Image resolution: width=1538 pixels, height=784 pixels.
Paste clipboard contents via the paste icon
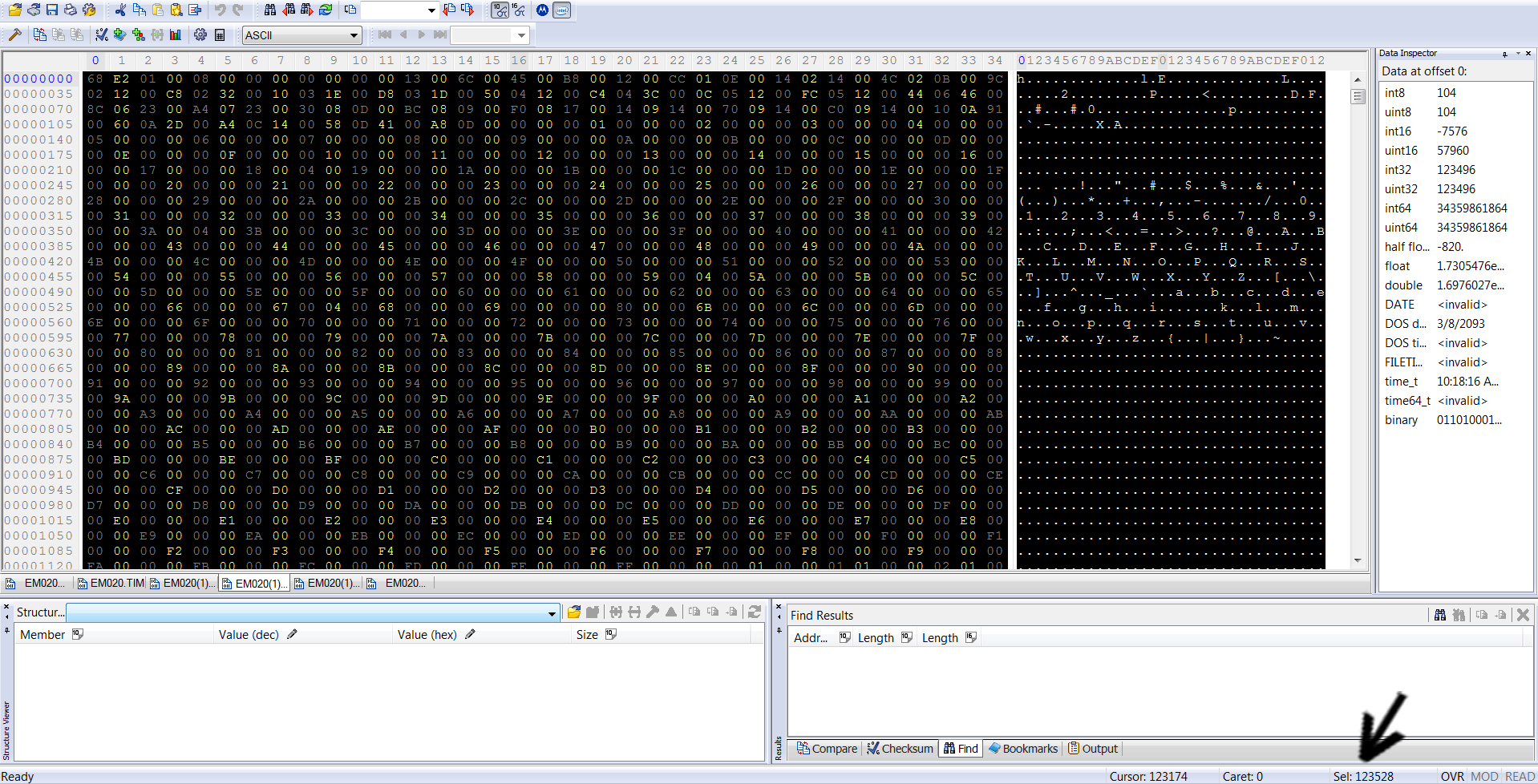[158, 10]
